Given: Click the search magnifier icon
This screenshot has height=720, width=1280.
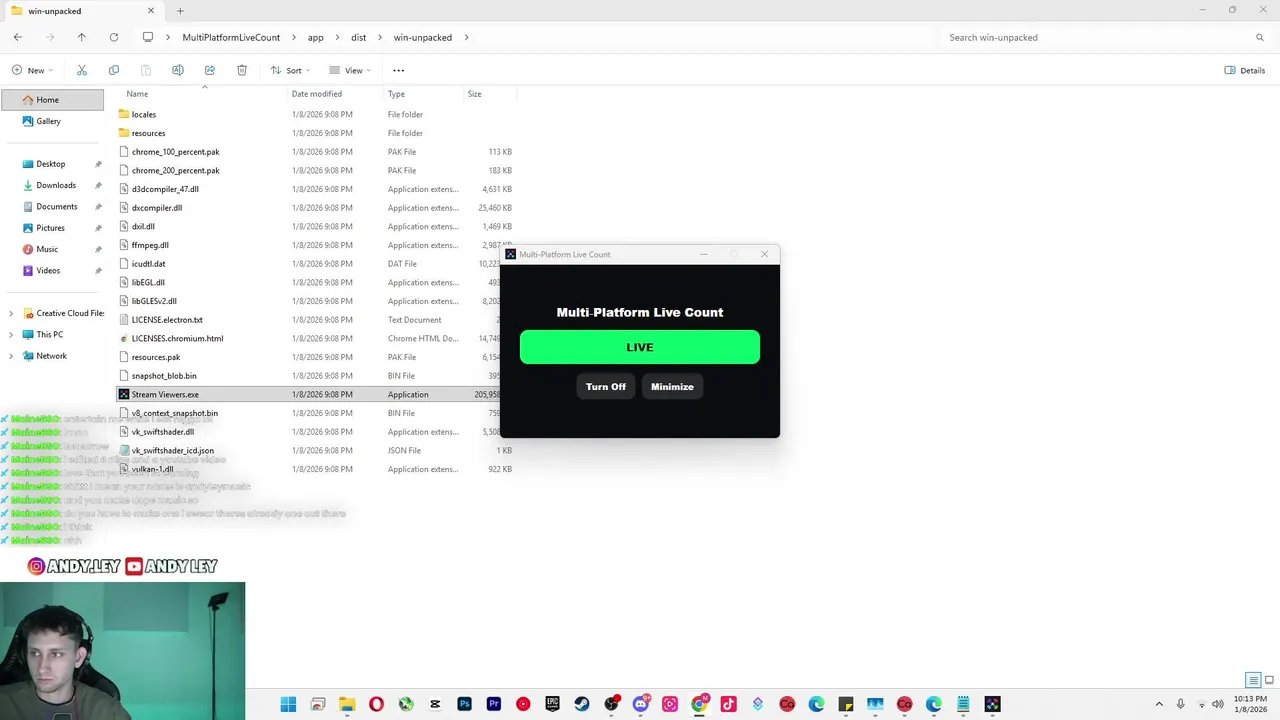Looking at the screenshot, I should (x=1260, y=37).
